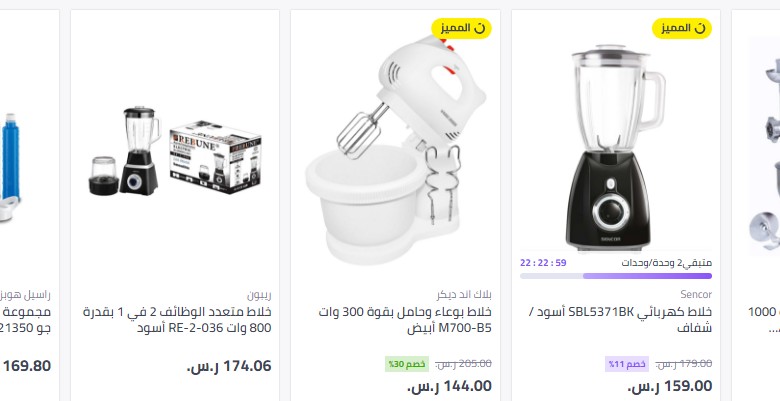Click the Sencor brand name
This screenshot has height=401, width=780.
tap(696, 295)
